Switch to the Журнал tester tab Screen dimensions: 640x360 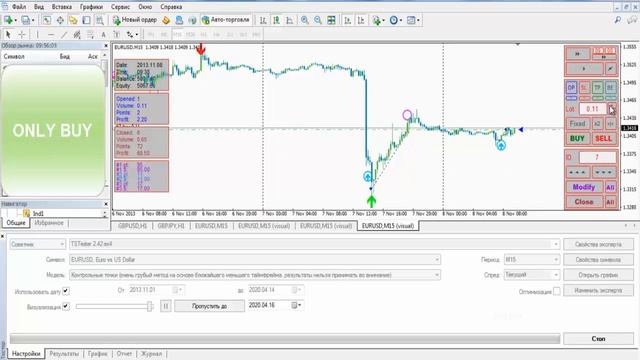pos(151,354)
